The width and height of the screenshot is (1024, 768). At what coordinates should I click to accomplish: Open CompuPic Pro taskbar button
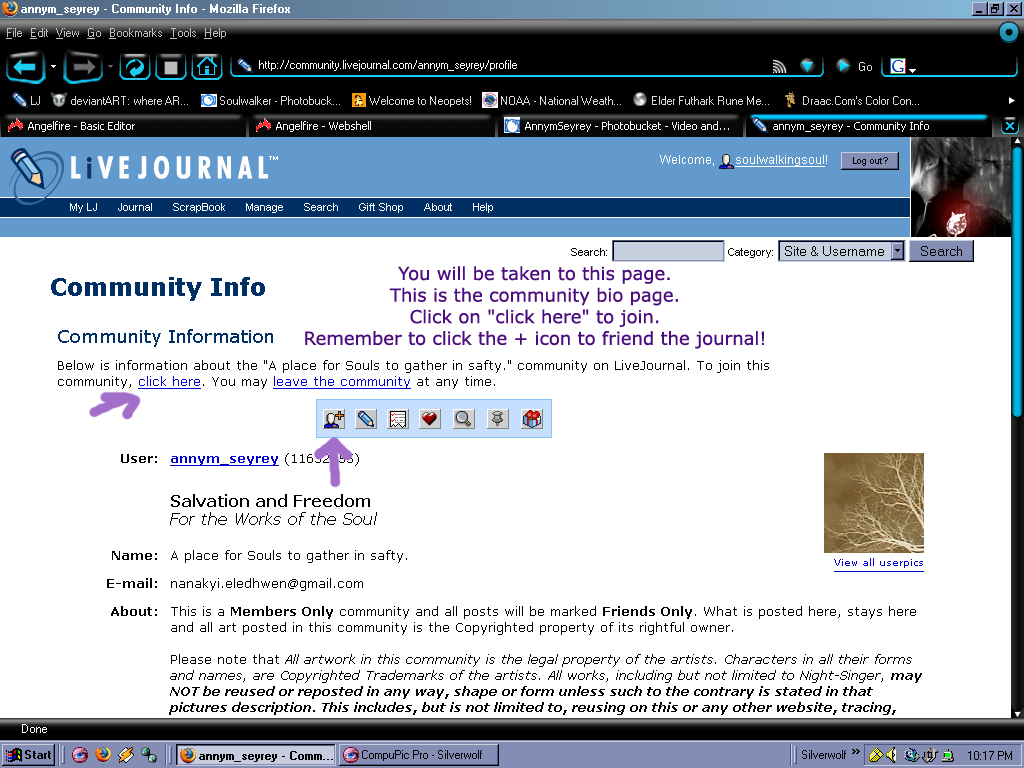tap(419, 755)
